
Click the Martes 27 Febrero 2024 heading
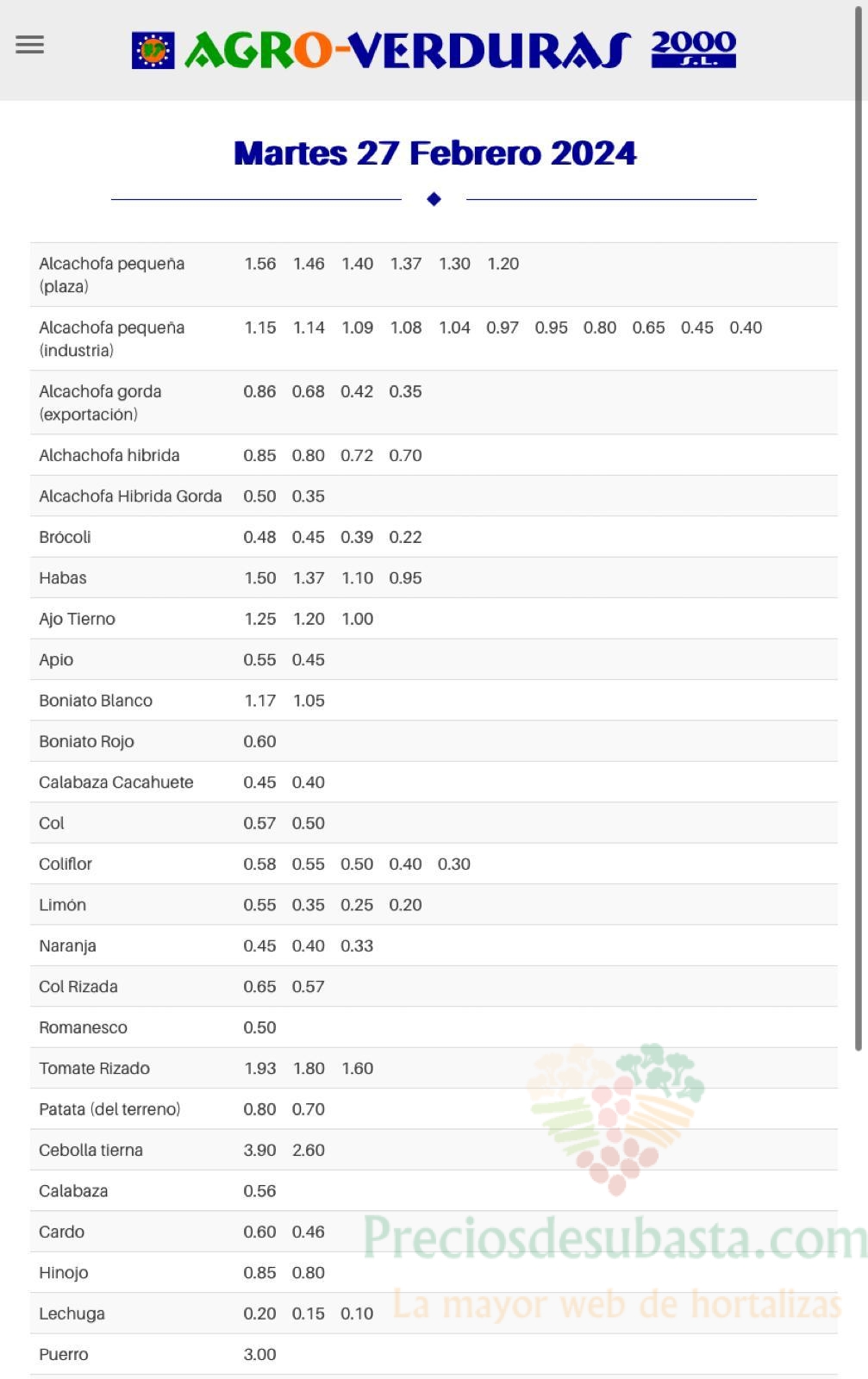tap(434, 153)
